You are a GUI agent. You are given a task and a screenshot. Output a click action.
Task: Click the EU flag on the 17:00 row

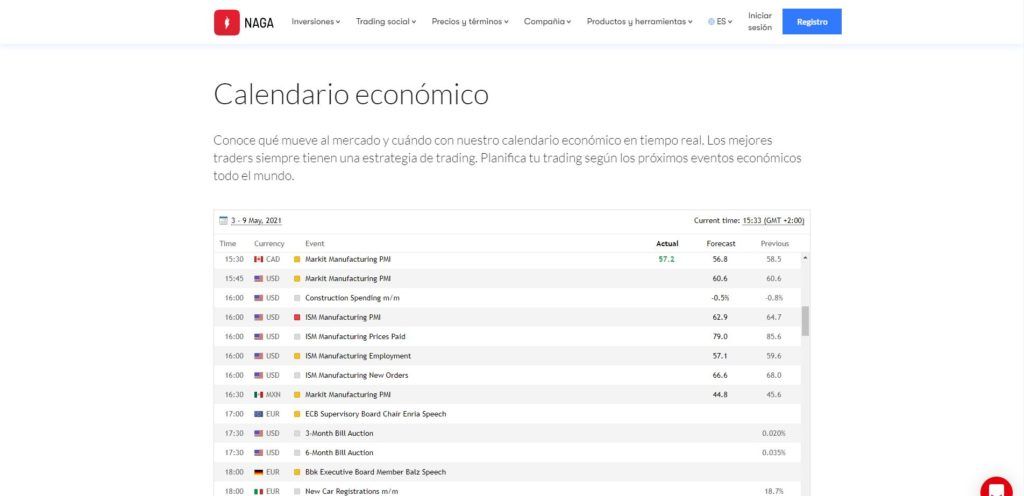[259, 414]
